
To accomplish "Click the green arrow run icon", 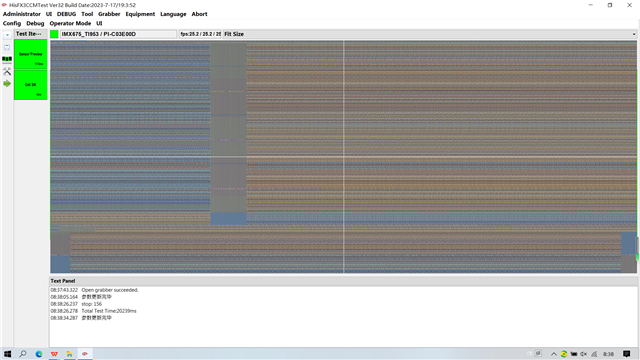I will tap(7, 83).
